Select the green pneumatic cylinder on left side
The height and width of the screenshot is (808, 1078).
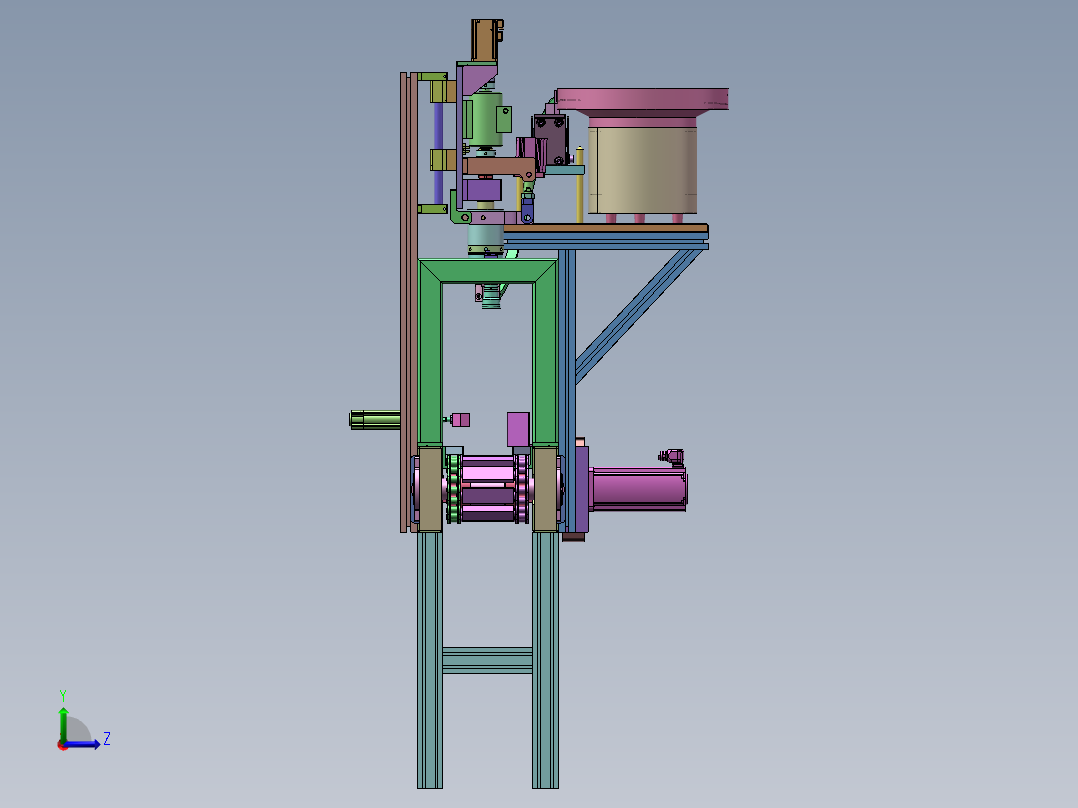pyautogui.click(x=375, y=419)
